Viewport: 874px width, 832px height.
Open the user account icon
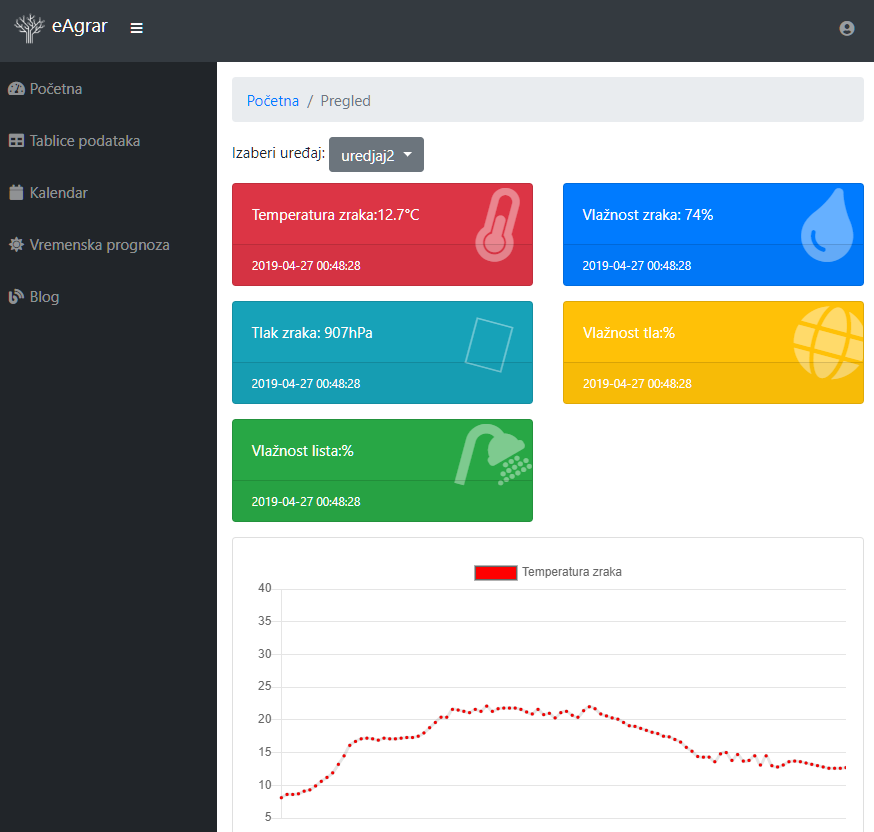click(x=846, y=29)
